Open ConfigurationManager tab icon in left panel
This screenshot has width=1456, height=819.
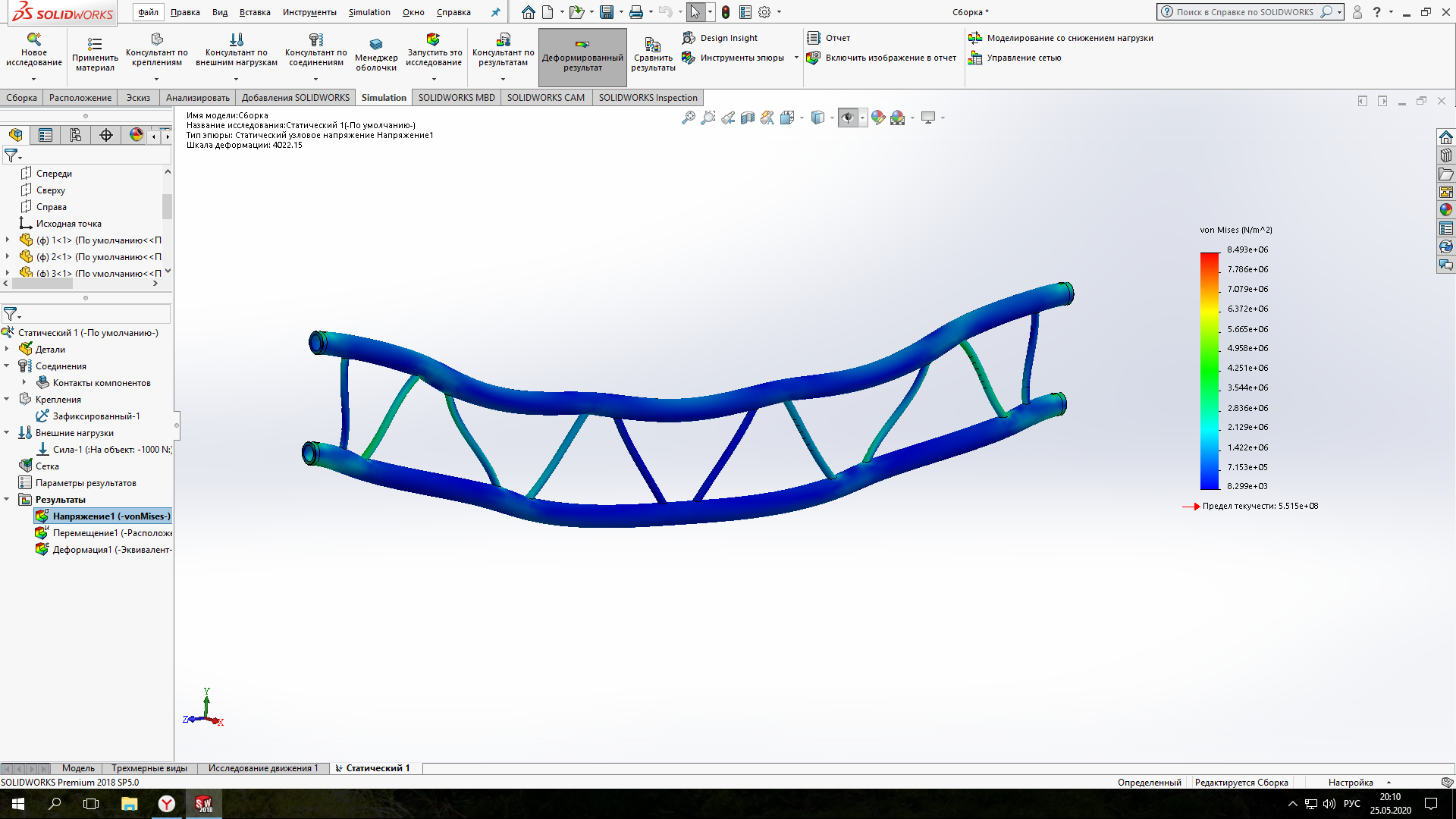(76, 135)
